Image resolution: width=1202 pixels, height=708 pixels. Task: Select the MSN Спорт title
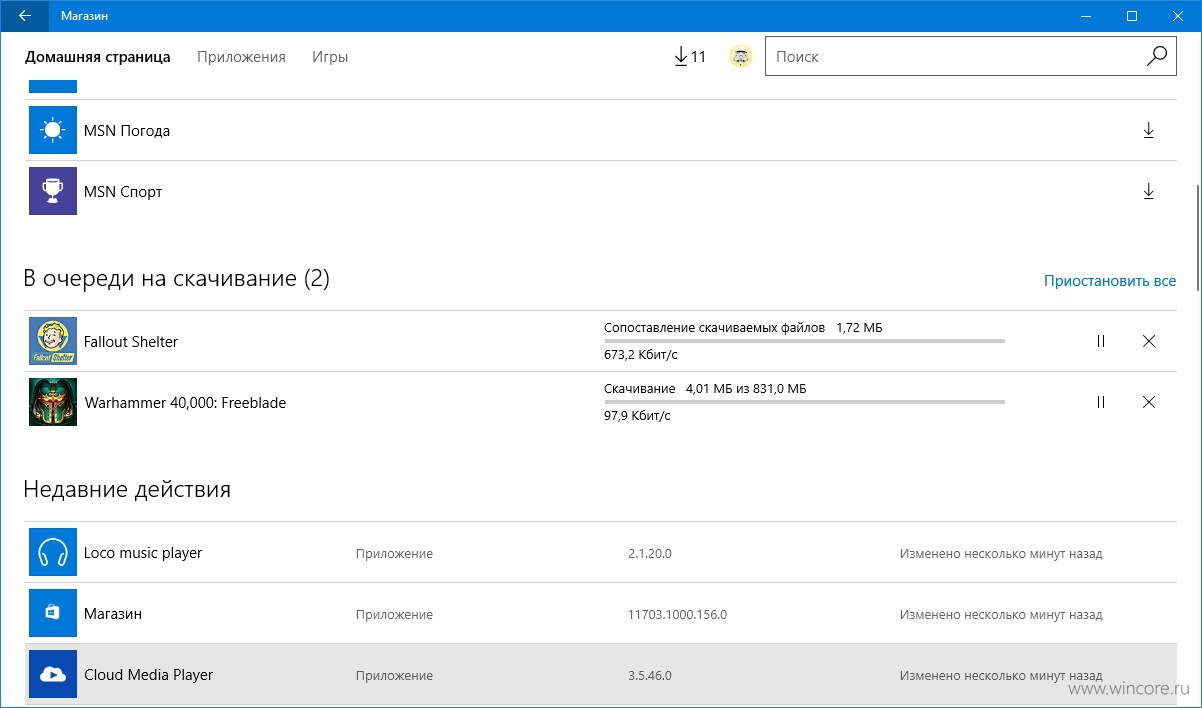123,192
